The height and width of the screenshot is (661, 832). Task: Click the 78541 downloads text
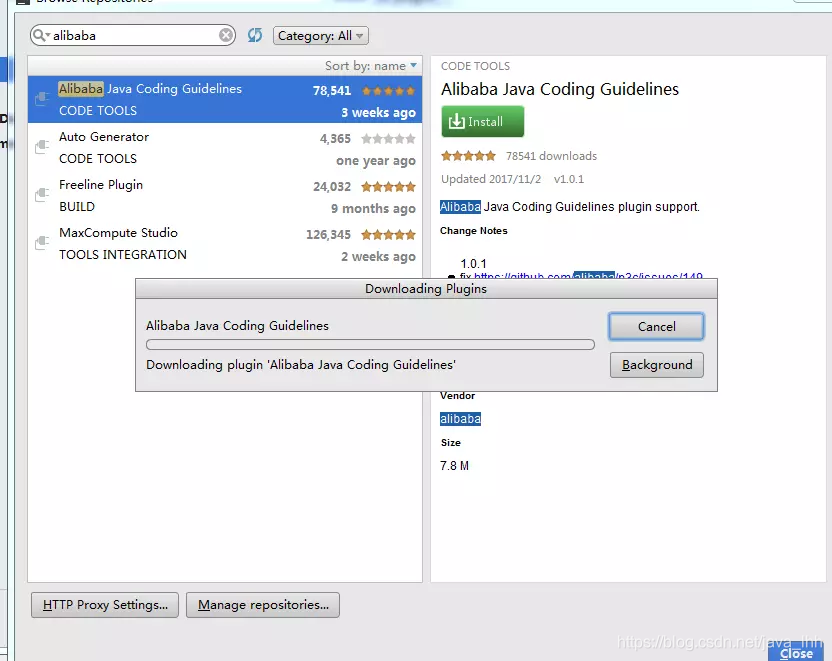551,156
